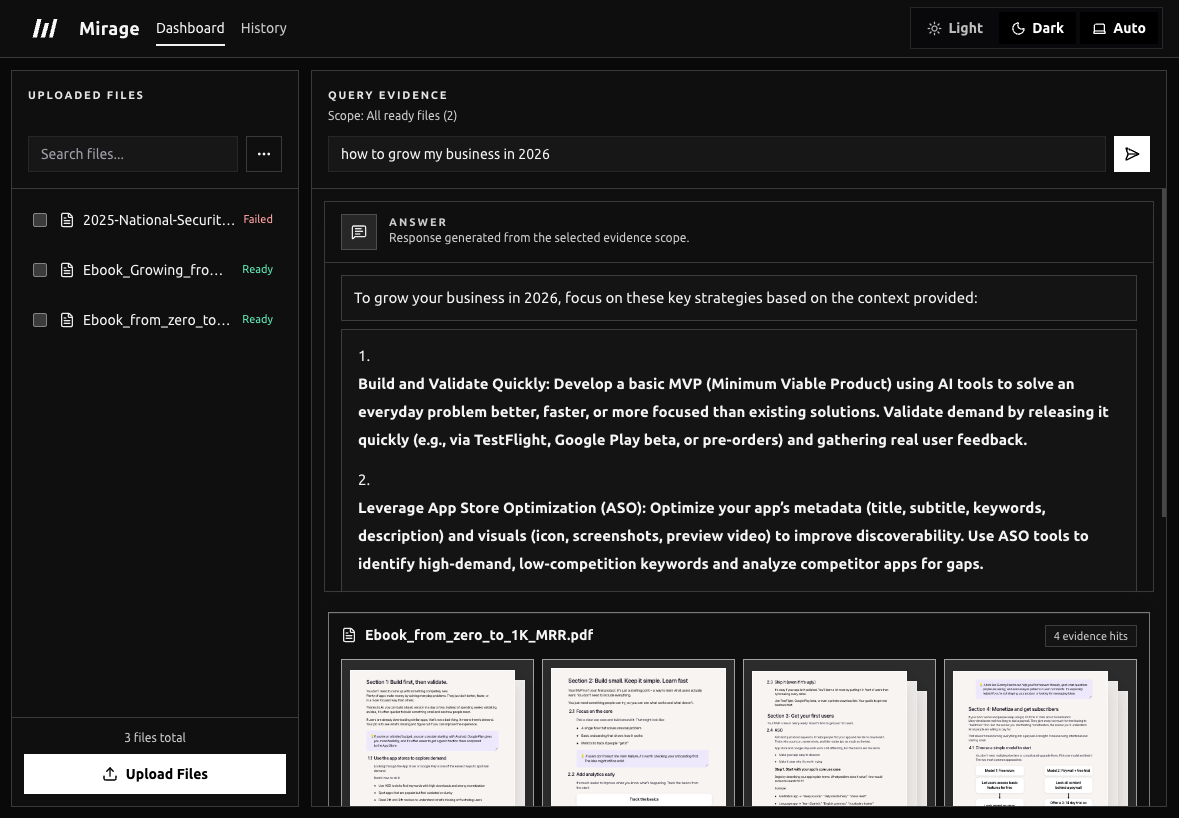
Task: Click the answer chat bubble icon
Action: coord(359,231)
